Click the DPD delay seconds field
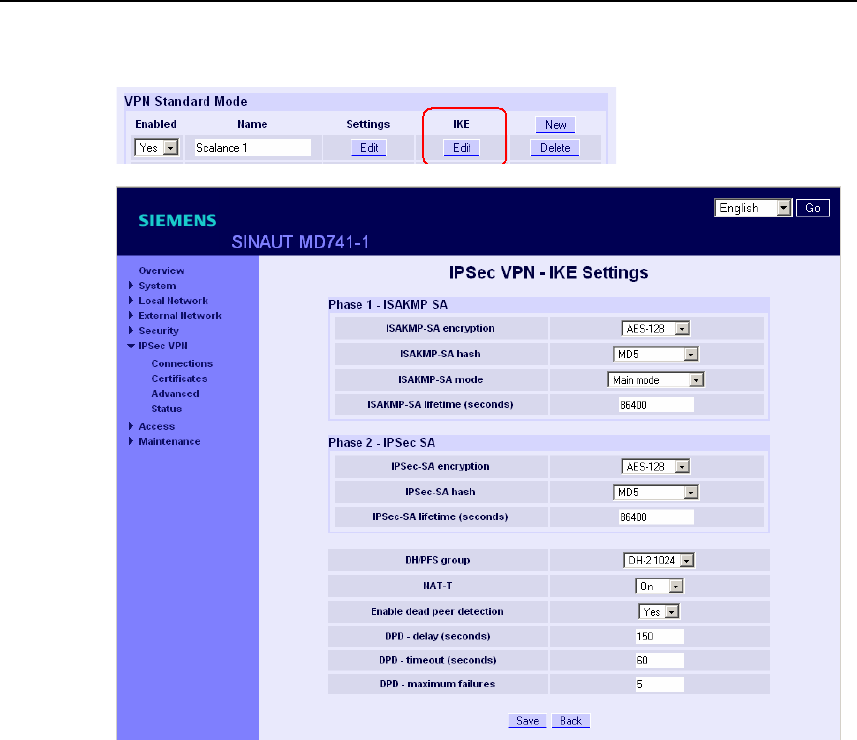 click(x=659, y=636)
